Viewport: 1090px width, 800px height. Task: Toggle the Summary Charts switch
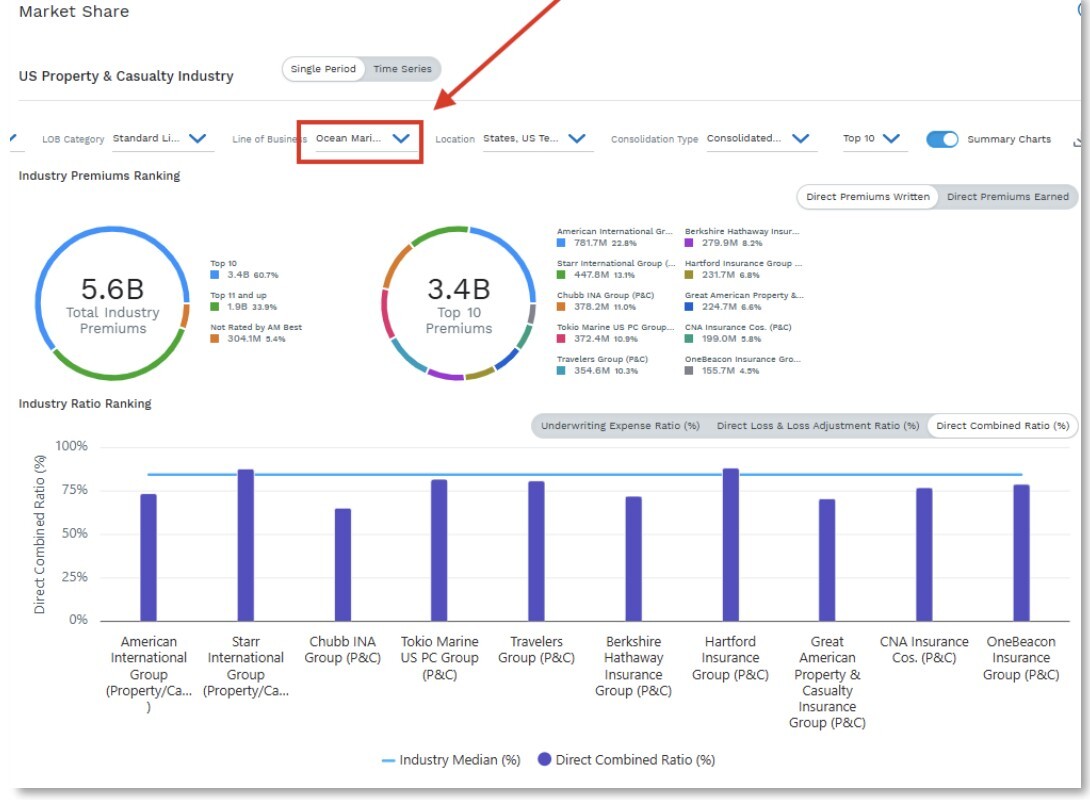[x=942, y=139]
